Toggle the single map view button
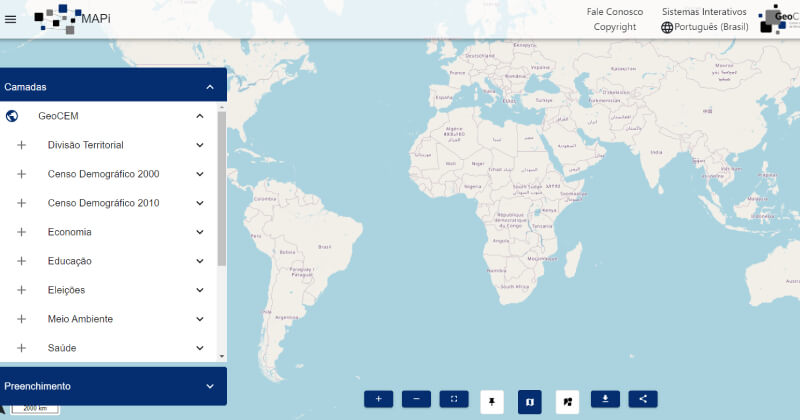The image size is (800, 420). [530, 401]
